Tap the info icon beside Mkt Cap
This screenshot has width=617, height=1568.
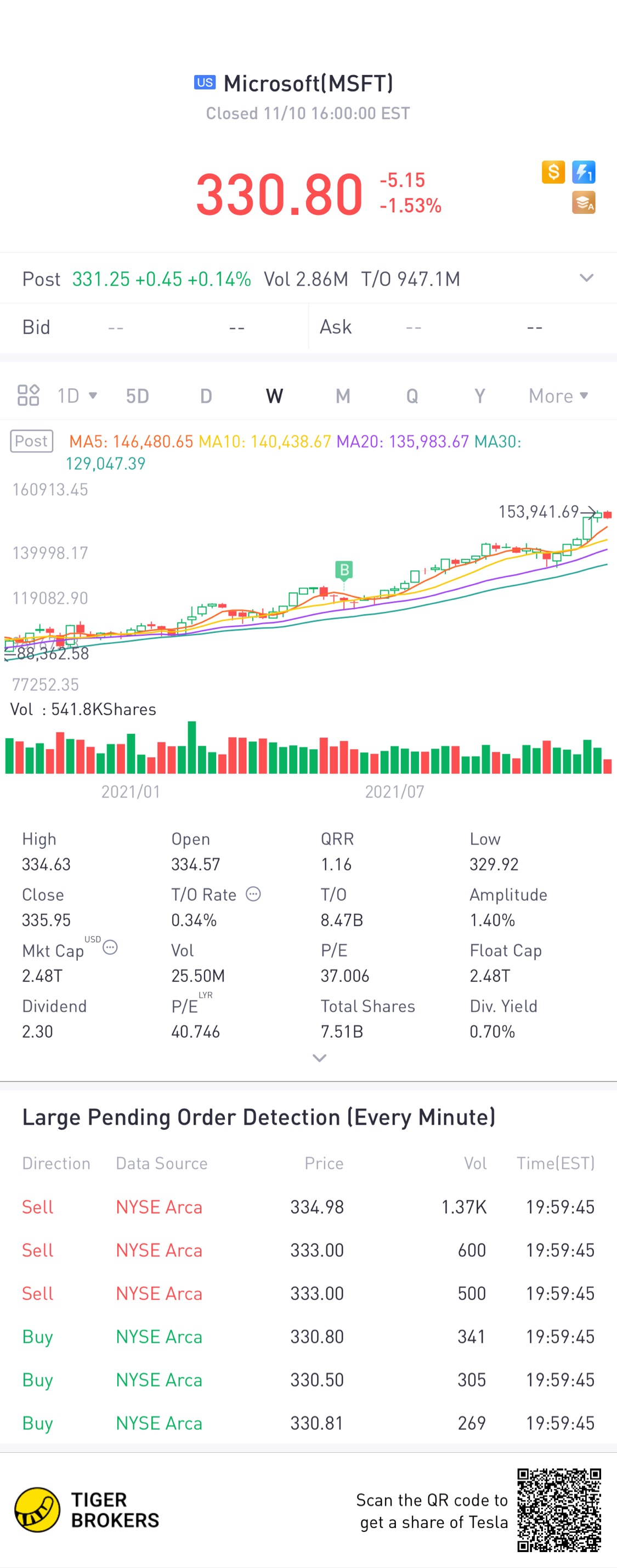(x=110, y=947)
